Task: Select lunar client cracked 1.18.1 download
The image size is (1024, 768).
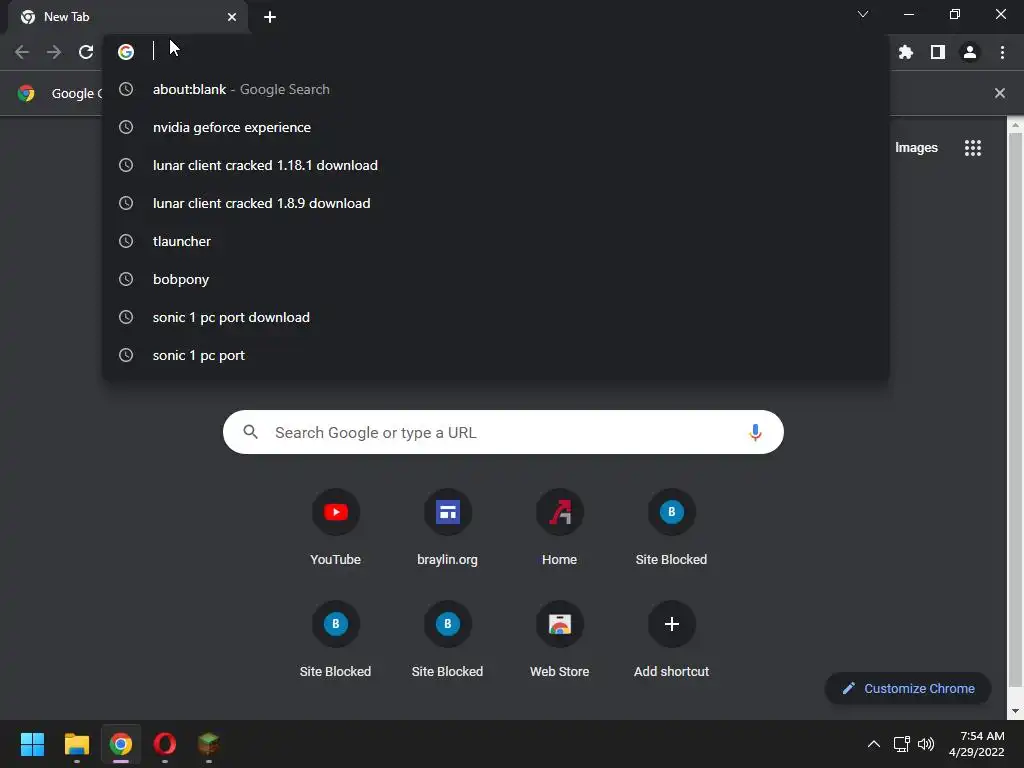Action: point(496,165)
